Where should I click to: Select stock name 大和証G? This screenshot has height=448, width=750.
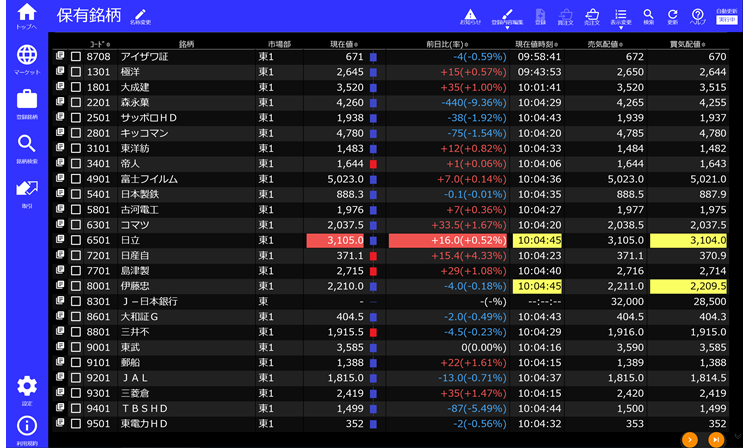(x=139, y=317)
